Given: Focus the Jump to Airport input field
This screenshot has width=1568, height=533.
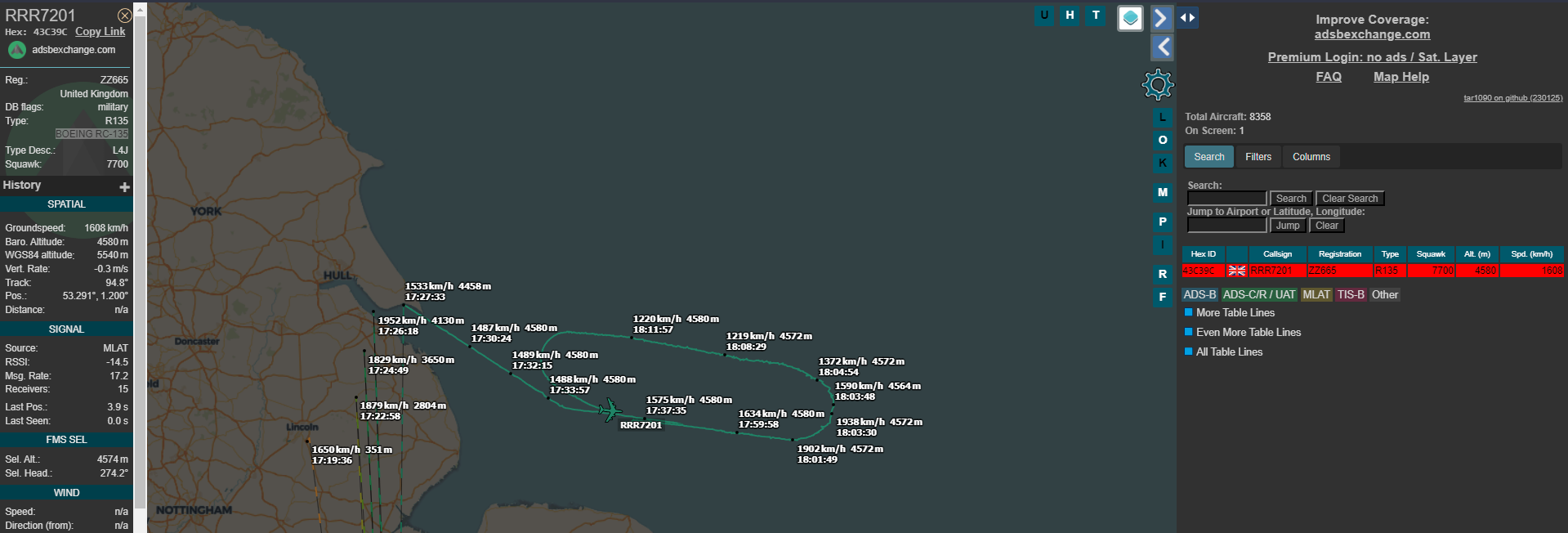Looking at the screenshot, I should (1226, 226).
